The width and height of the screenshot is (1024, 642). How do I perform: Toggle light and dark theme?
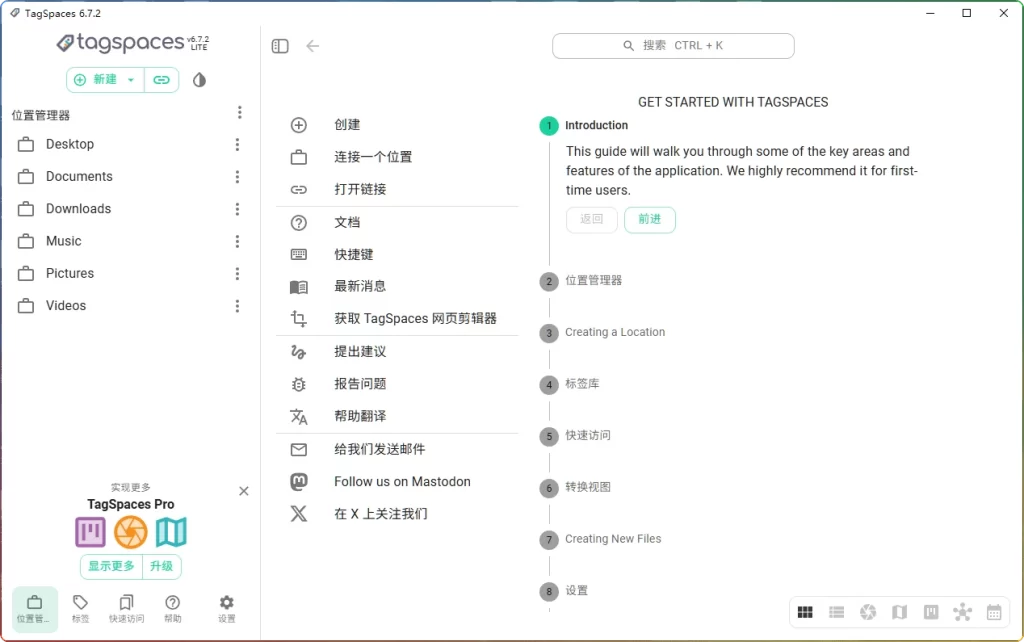[198, 79]
